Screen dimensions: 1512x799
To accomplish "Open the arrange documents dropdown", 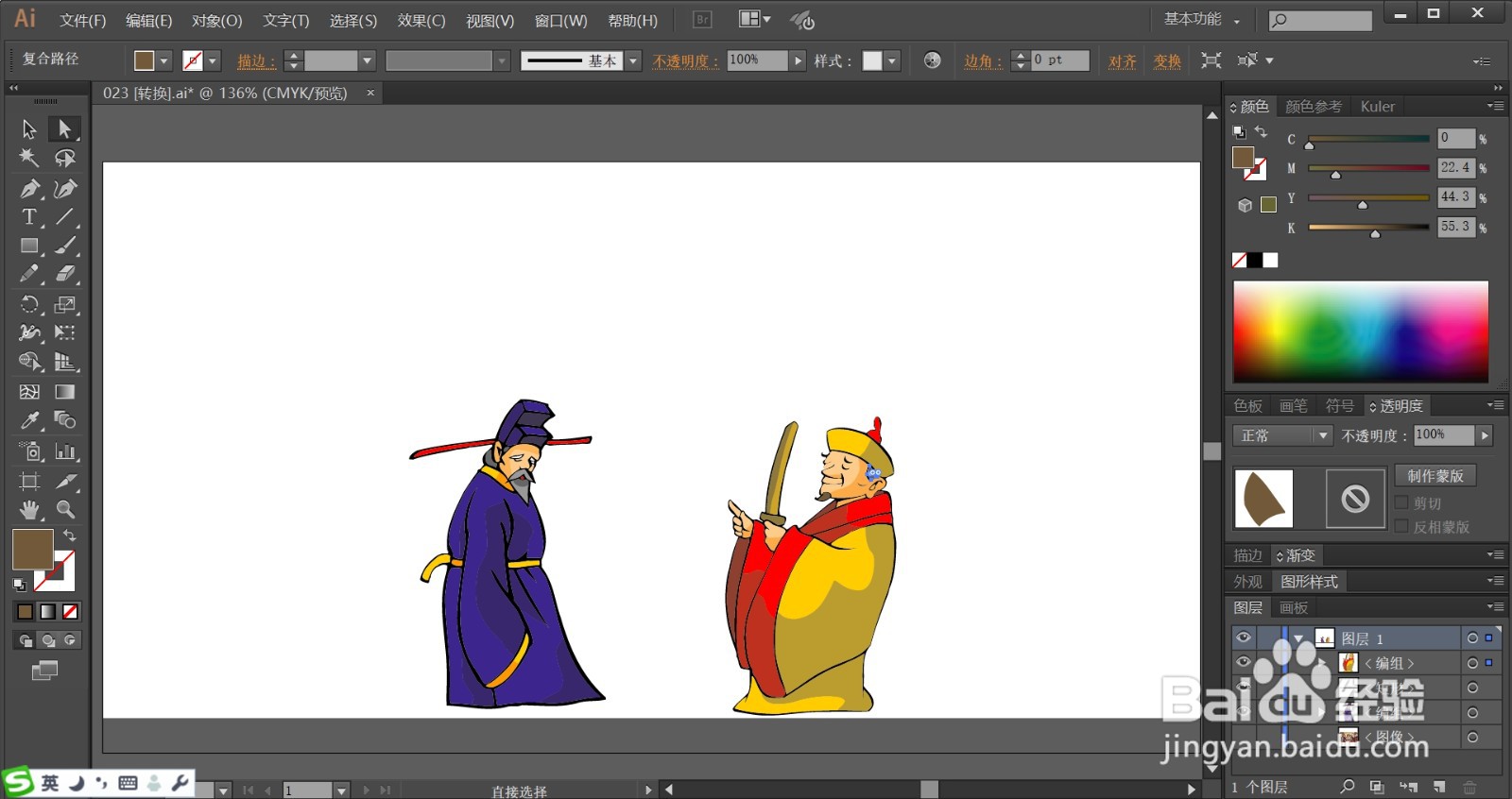I will pos(754,19).
